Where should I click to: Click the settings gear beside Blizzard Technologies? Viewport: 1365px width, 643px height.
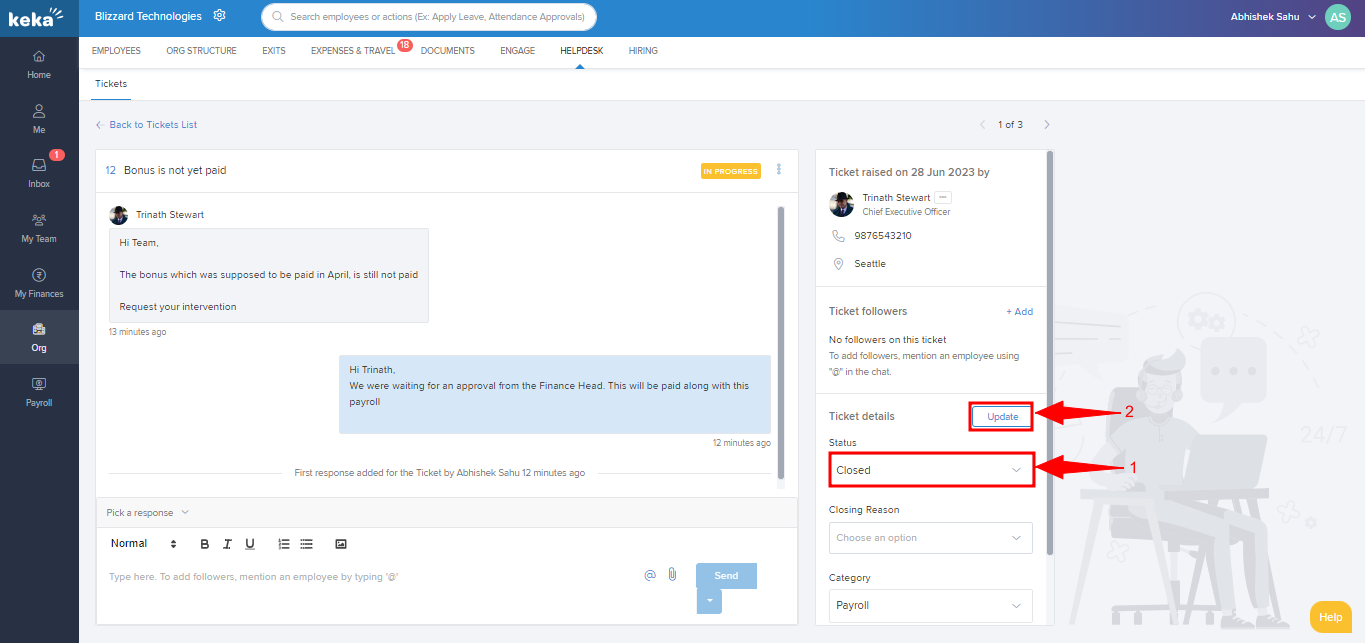click(220, 16)
